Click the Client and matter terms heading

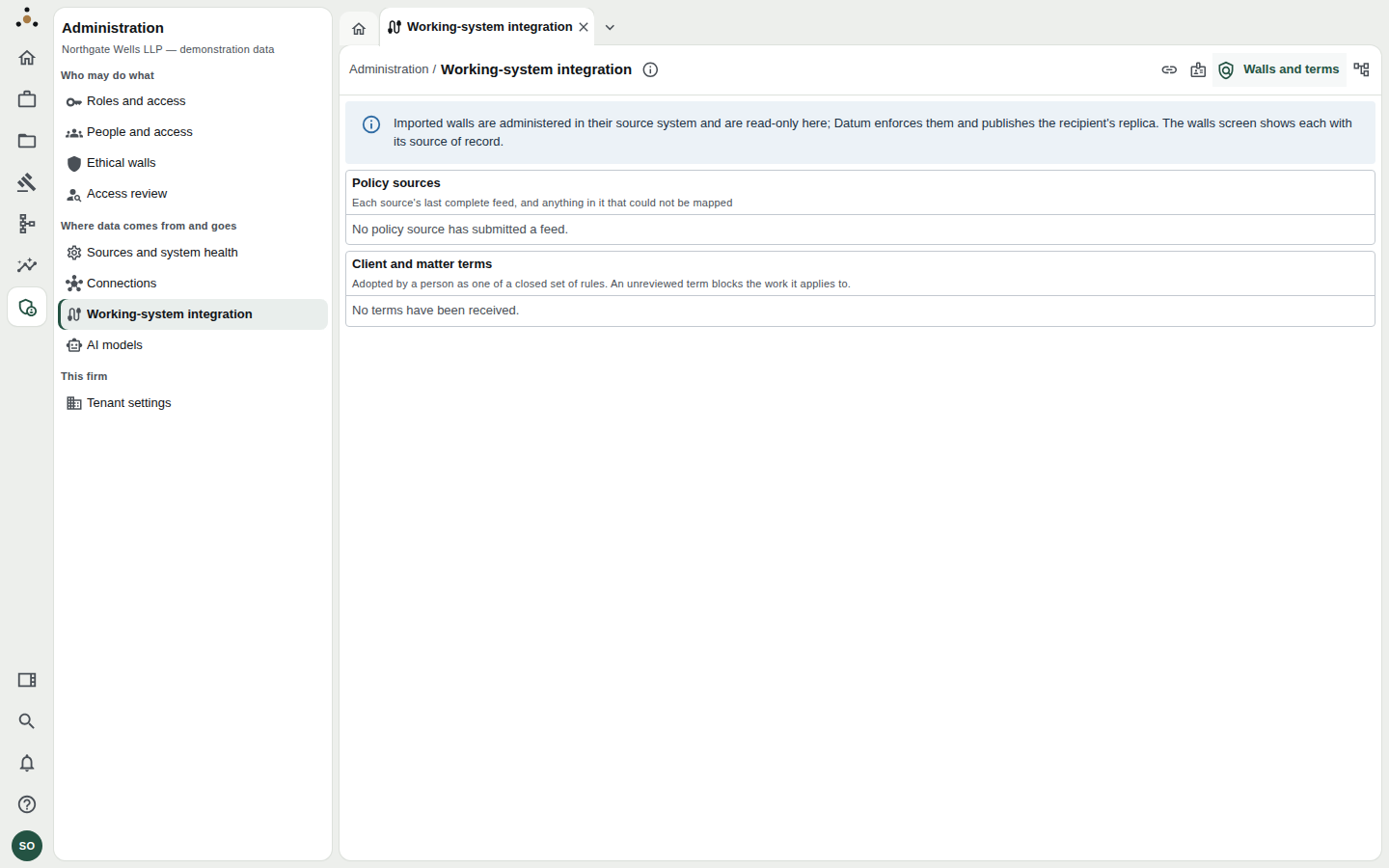click(x=422, y=264)
